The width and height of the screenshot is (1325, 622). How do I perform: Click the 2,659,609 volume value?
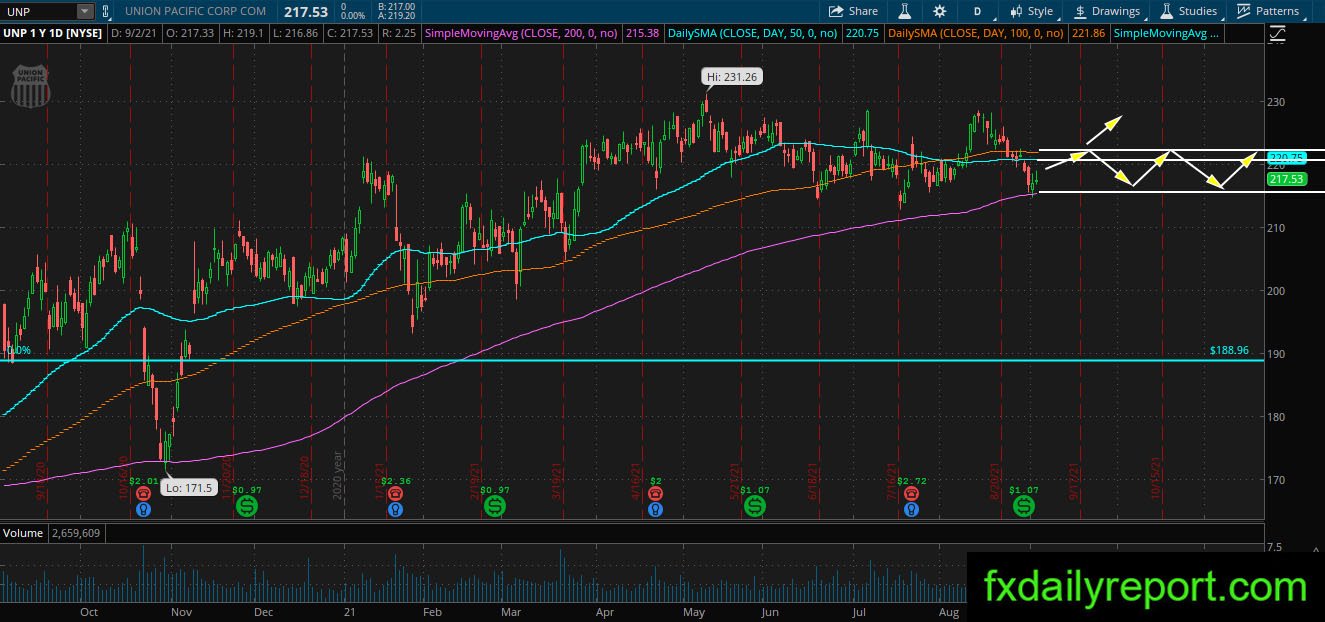coord(76,534)
